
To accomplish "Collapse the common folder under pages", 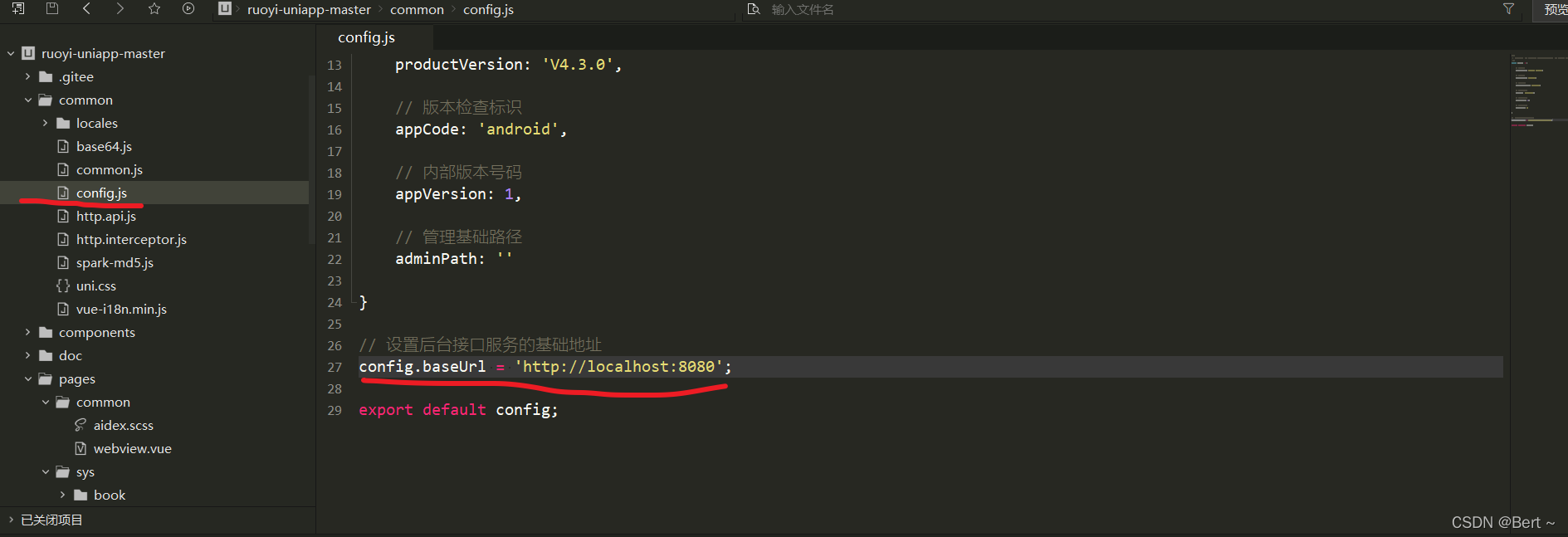I will [45, 402].
